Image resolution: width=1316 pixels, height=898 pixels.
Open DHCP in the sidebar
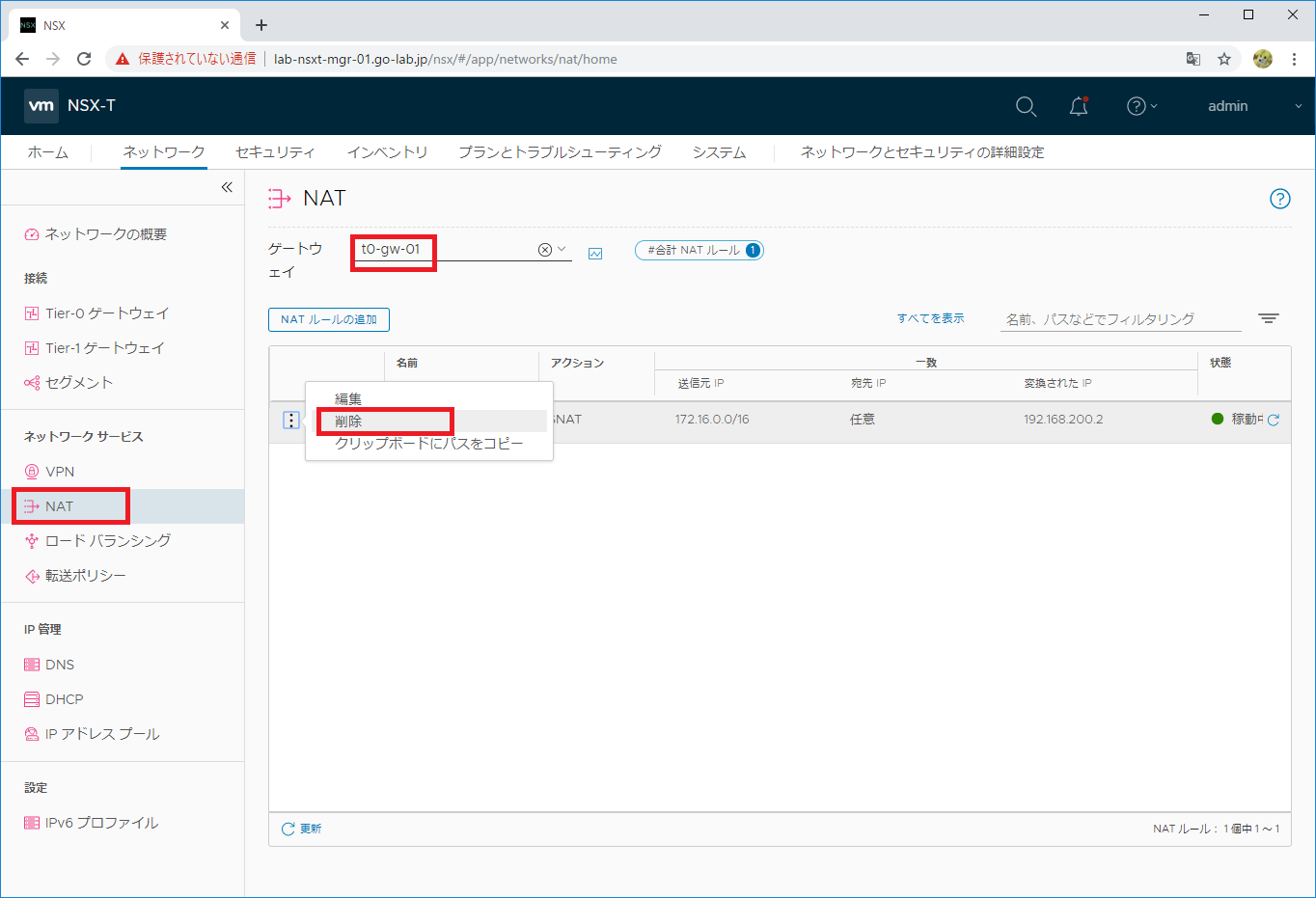(54, 699)
